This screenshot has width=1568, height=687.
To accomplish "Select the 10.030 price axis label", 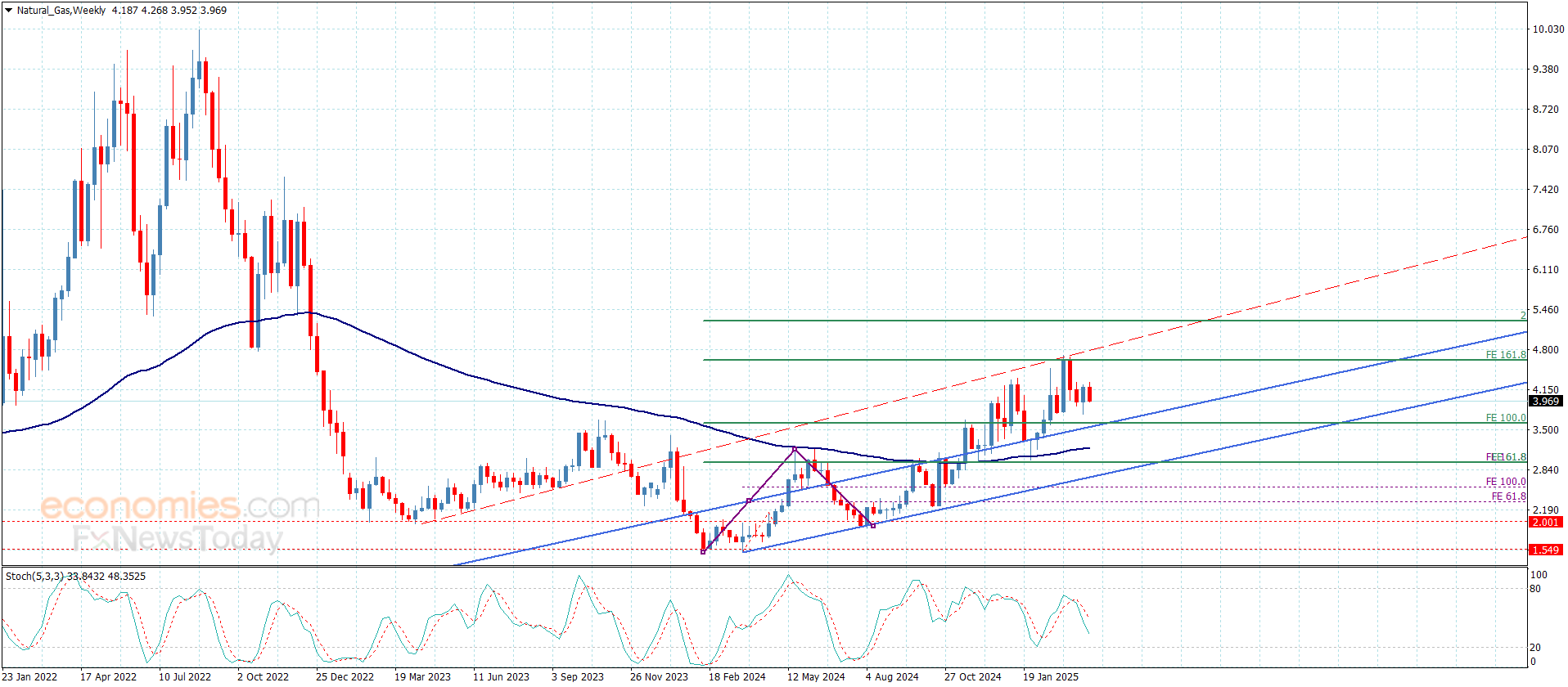I will [x=1548, y=29].
